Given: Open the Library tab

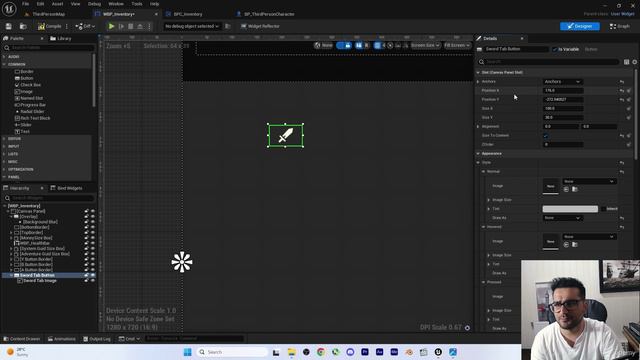Looking at the screenshot, I should (x=60, y=38).
